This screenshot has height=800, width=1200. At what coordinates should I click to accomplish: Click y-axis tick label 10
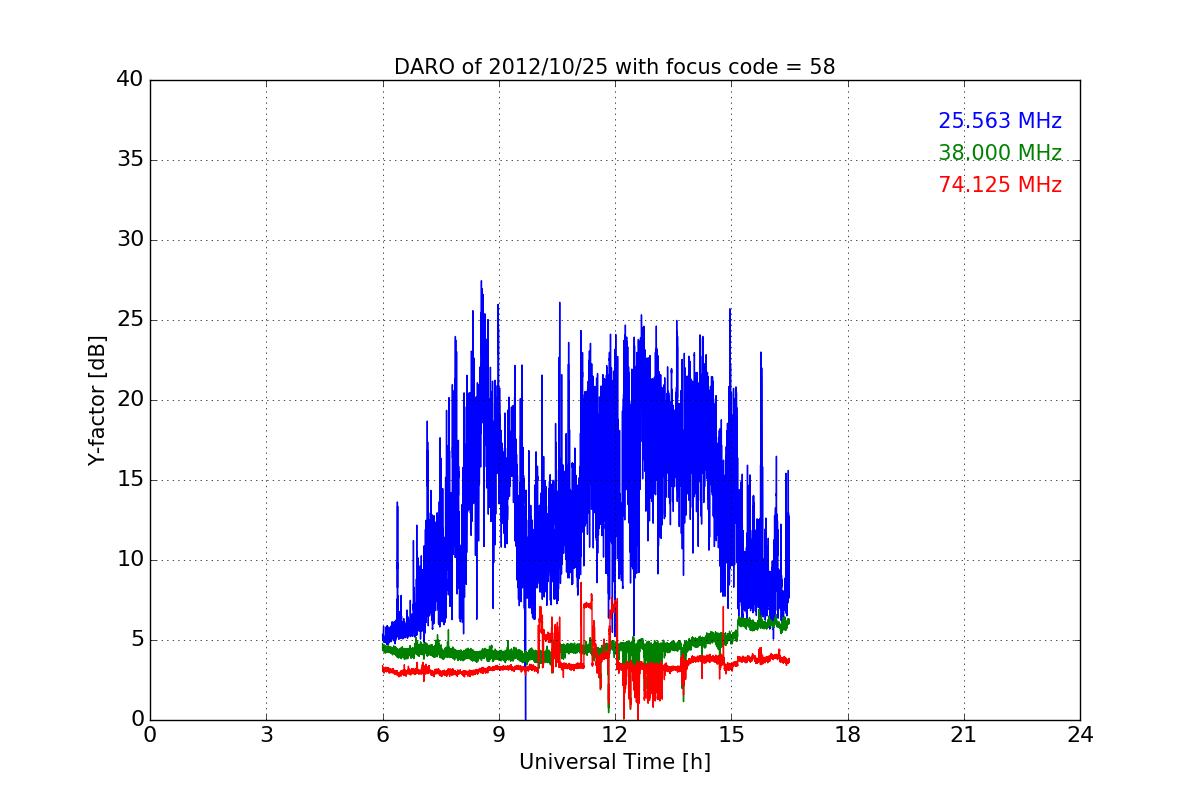pyautogui.click(x=130, y=560)
